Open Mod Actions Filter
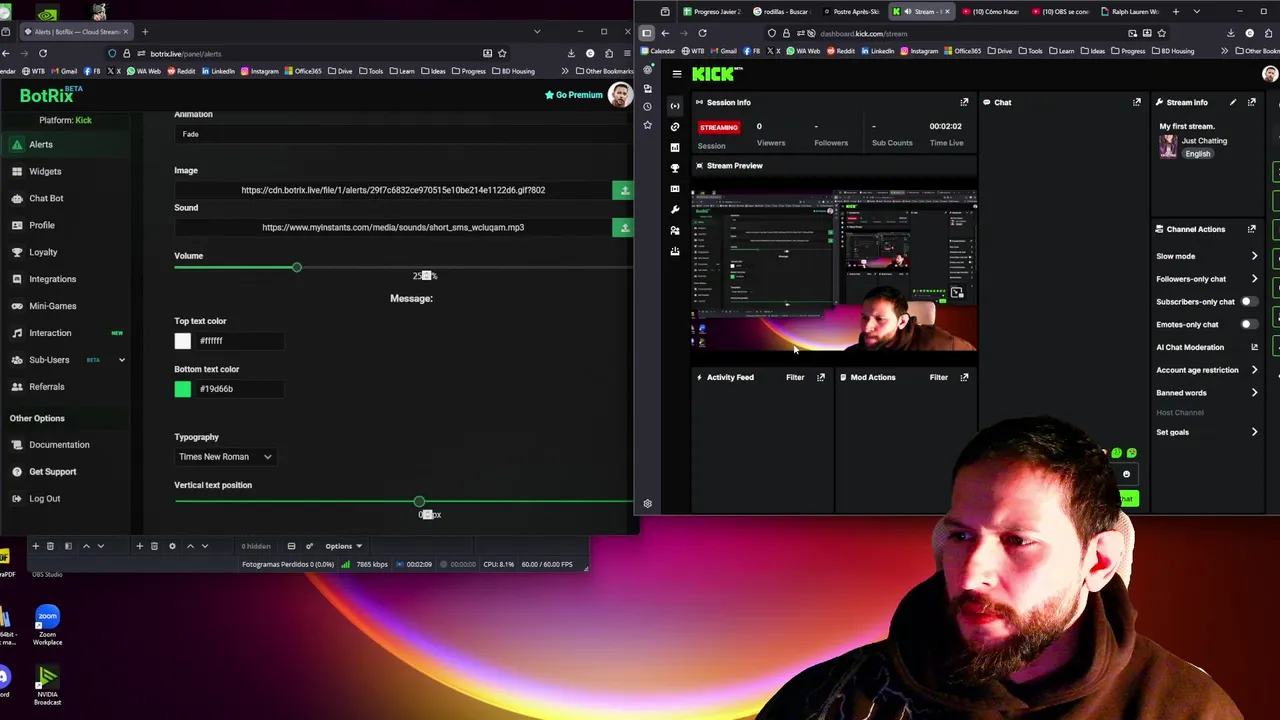 938,378
